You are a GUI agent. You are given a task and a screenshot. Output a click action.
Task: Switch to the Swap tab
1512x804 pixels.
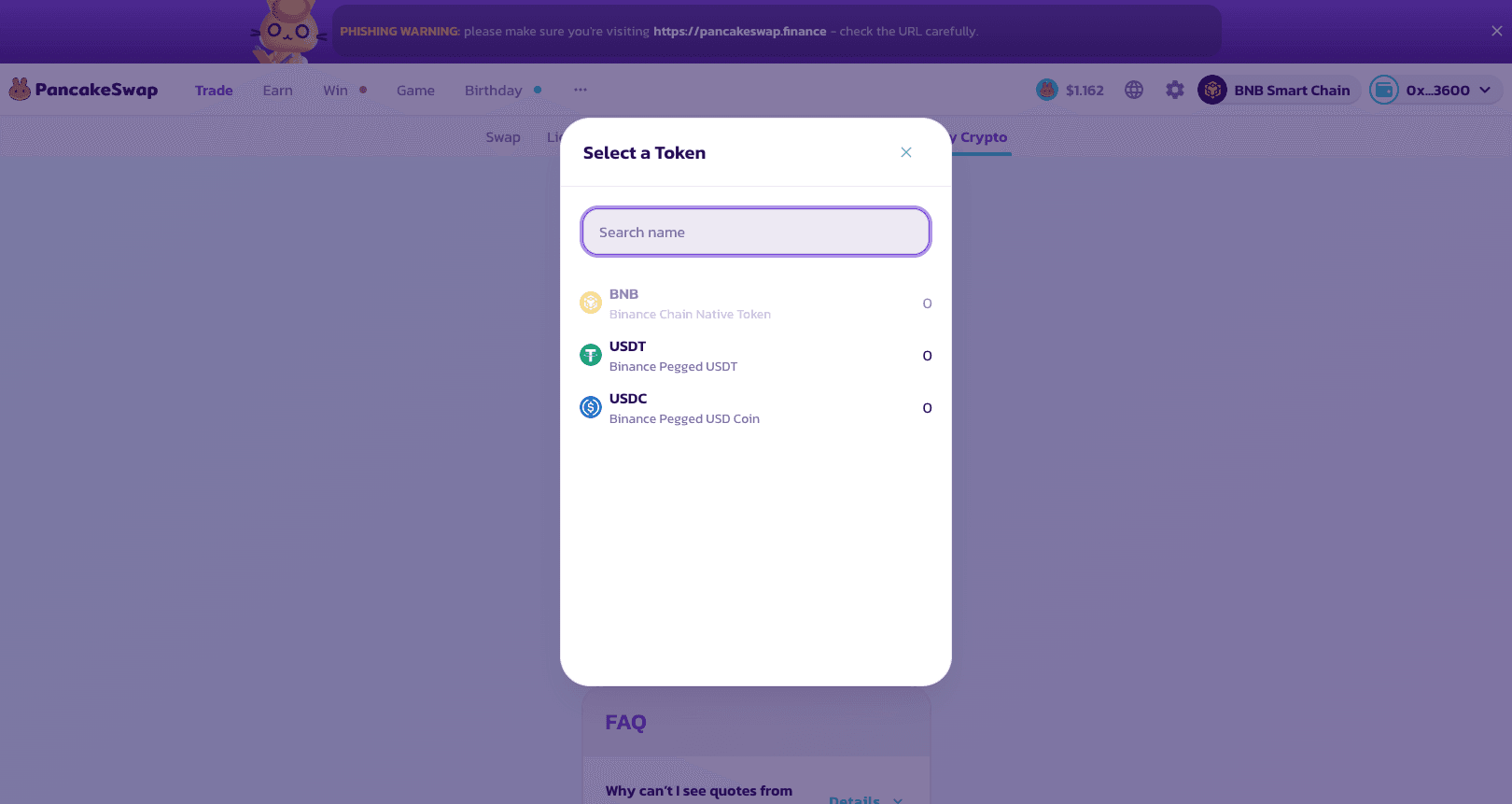tap(503, 137)
